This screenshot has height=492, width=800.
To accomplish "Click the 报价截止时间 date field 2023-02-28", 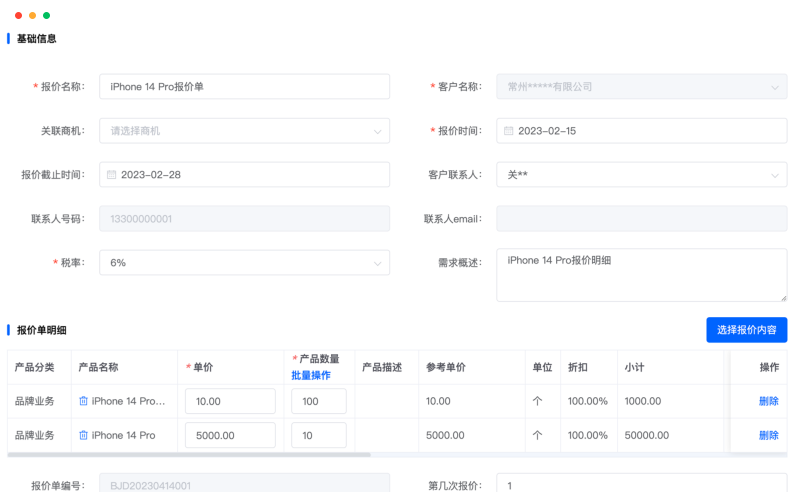I will (244, 175).
